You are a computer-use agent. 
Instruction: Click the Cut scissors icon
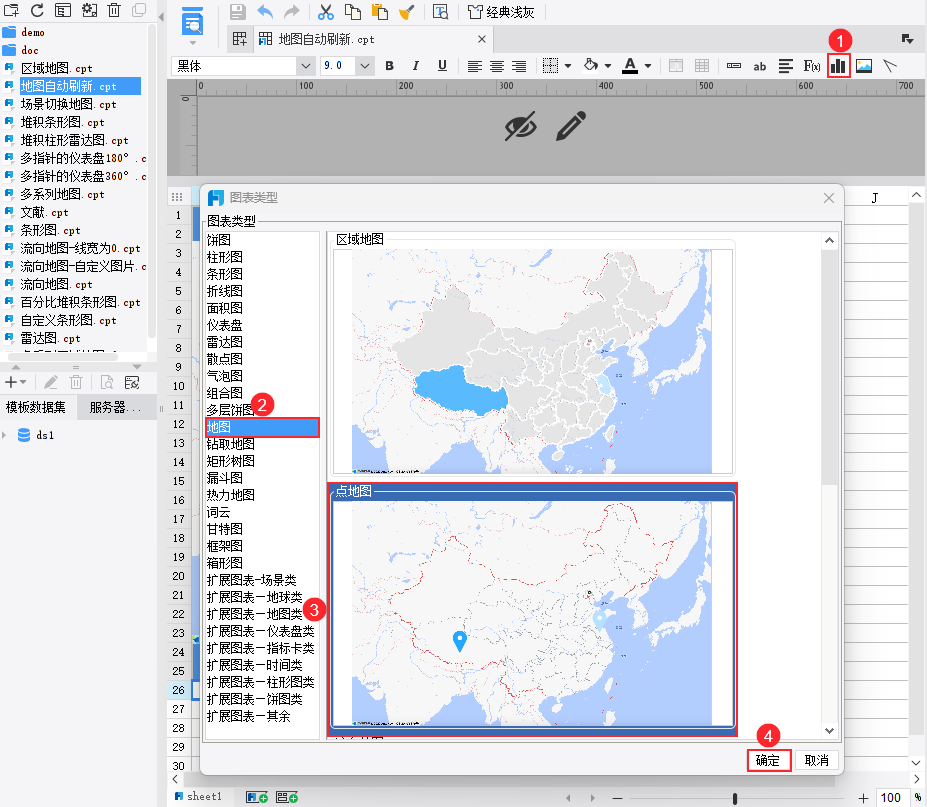(x=326, y=12)
